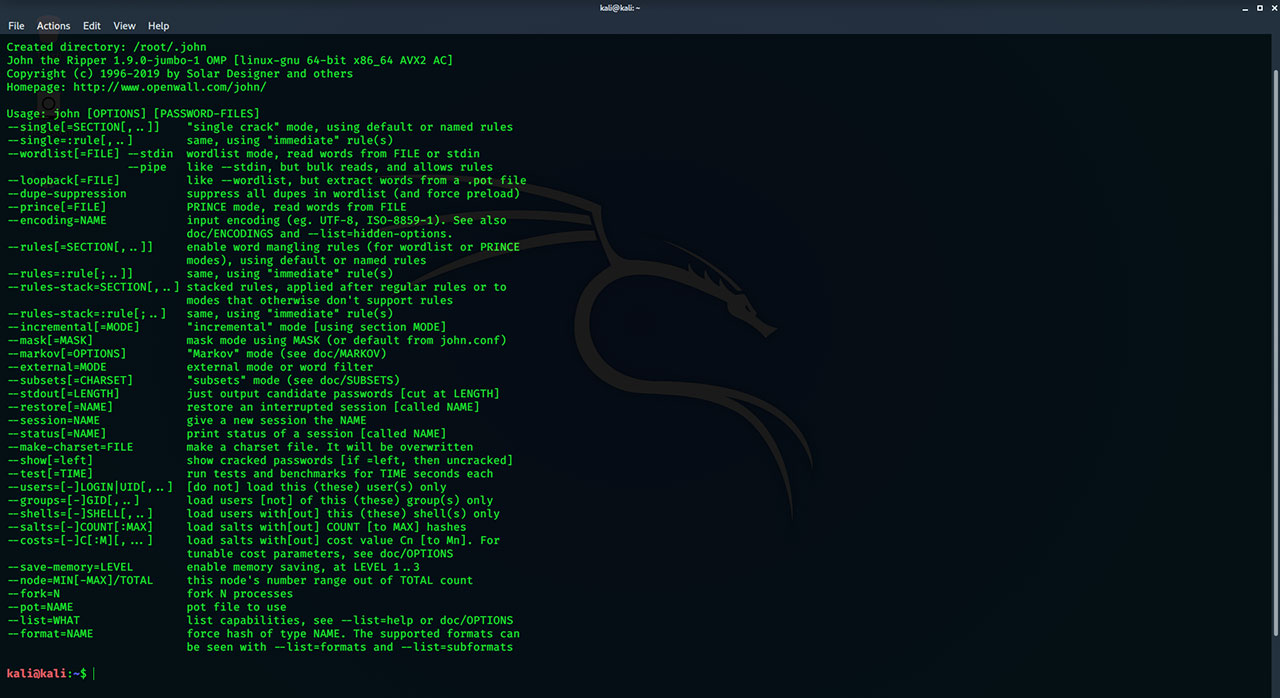Select the --session=NAME option text
This screenshot has width=1280, height=698.
coord(55,420)
